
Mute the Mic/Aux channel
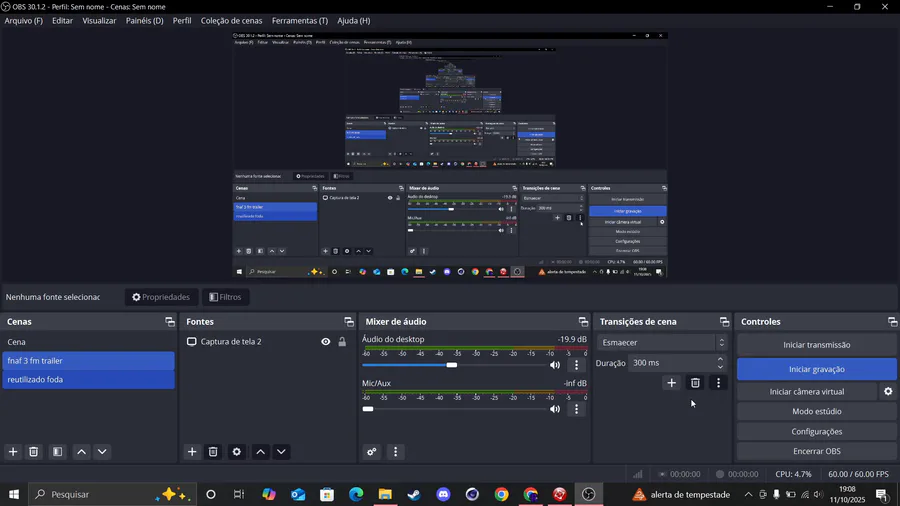[x=554, y=409]
